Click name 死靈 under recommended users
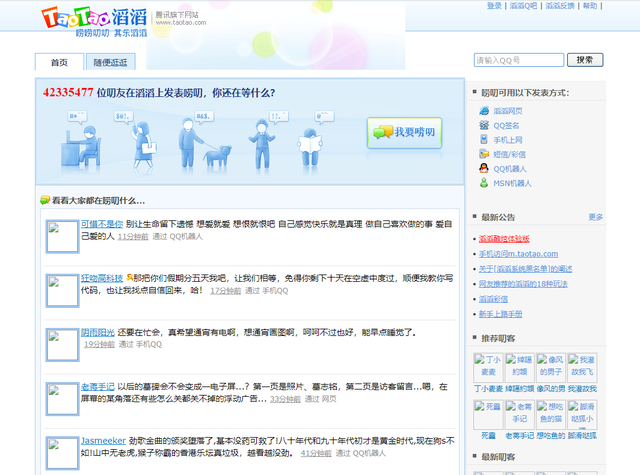Viewport: 640px width, 475px height. click(488, 436)
